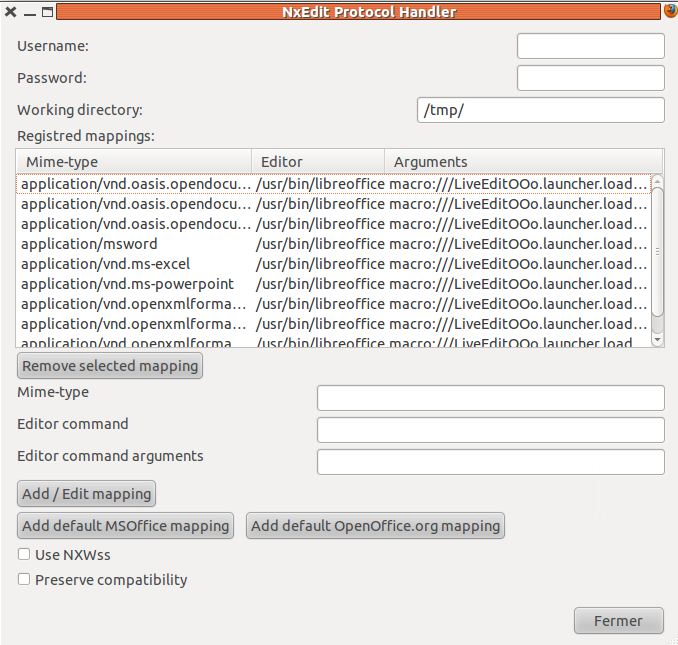678x645 pixels.
Task: Click the round orb icon in title bar
Action: (x=670, y=11)
